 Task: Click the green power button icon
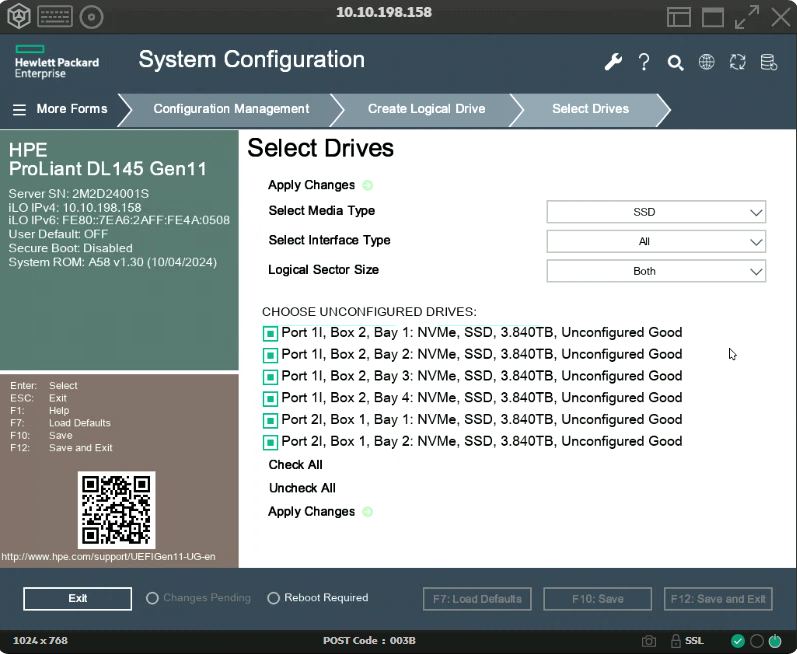pyautogui.click(x=775, y=641)
